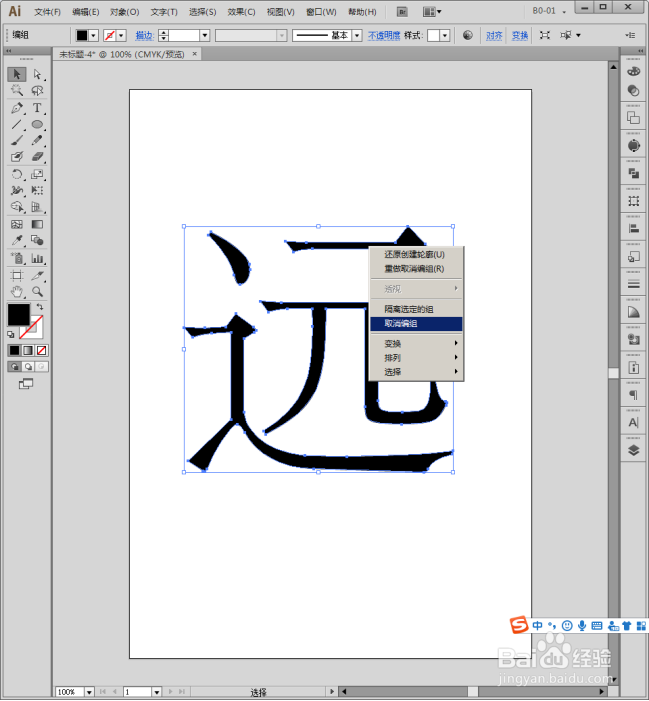Select the Blend tool
The width and height of the screenshot is (649, 701).
[37, 241]
